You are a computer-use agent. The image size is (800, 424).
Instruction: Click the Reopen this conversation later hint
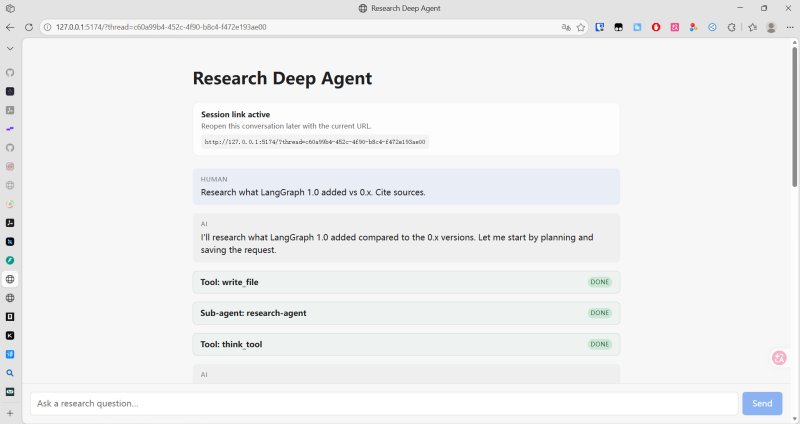pos(286,126)
